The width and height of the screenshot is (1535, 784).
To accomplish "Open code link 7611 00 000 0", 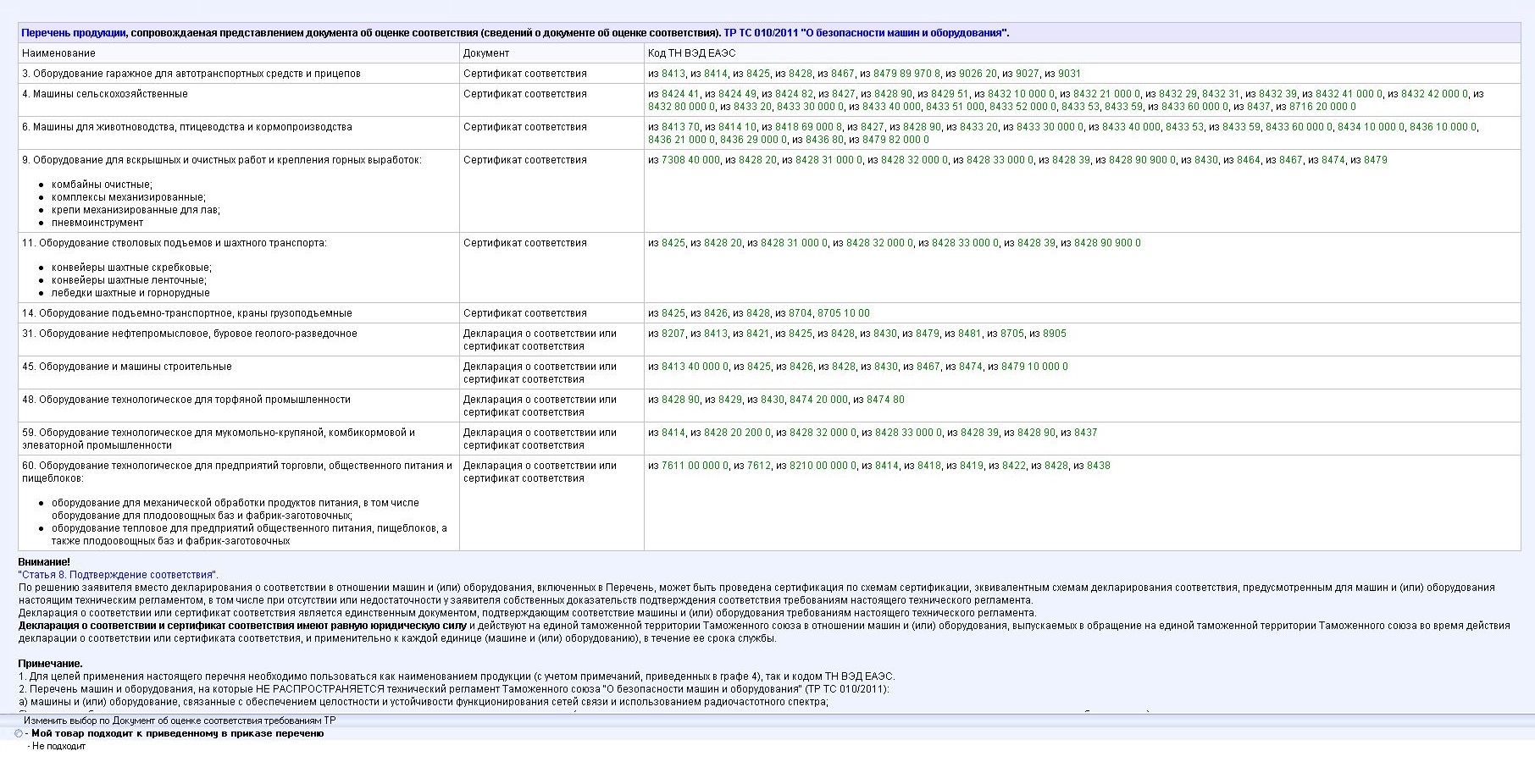I will [695, 466].
